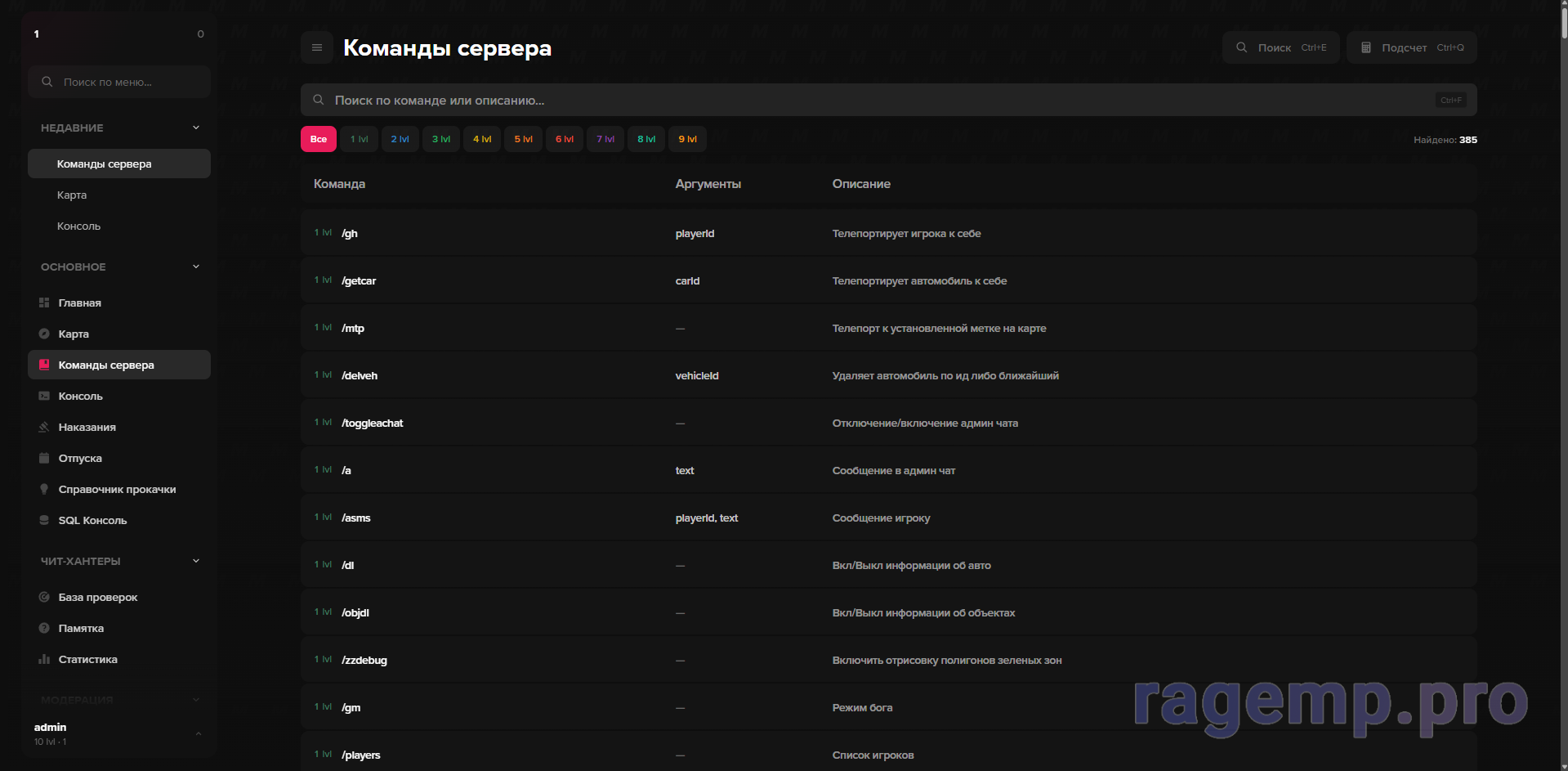Choose the 9 lvl filter chip
Viewport: 1568px width, 771px height.
point(688,139)
